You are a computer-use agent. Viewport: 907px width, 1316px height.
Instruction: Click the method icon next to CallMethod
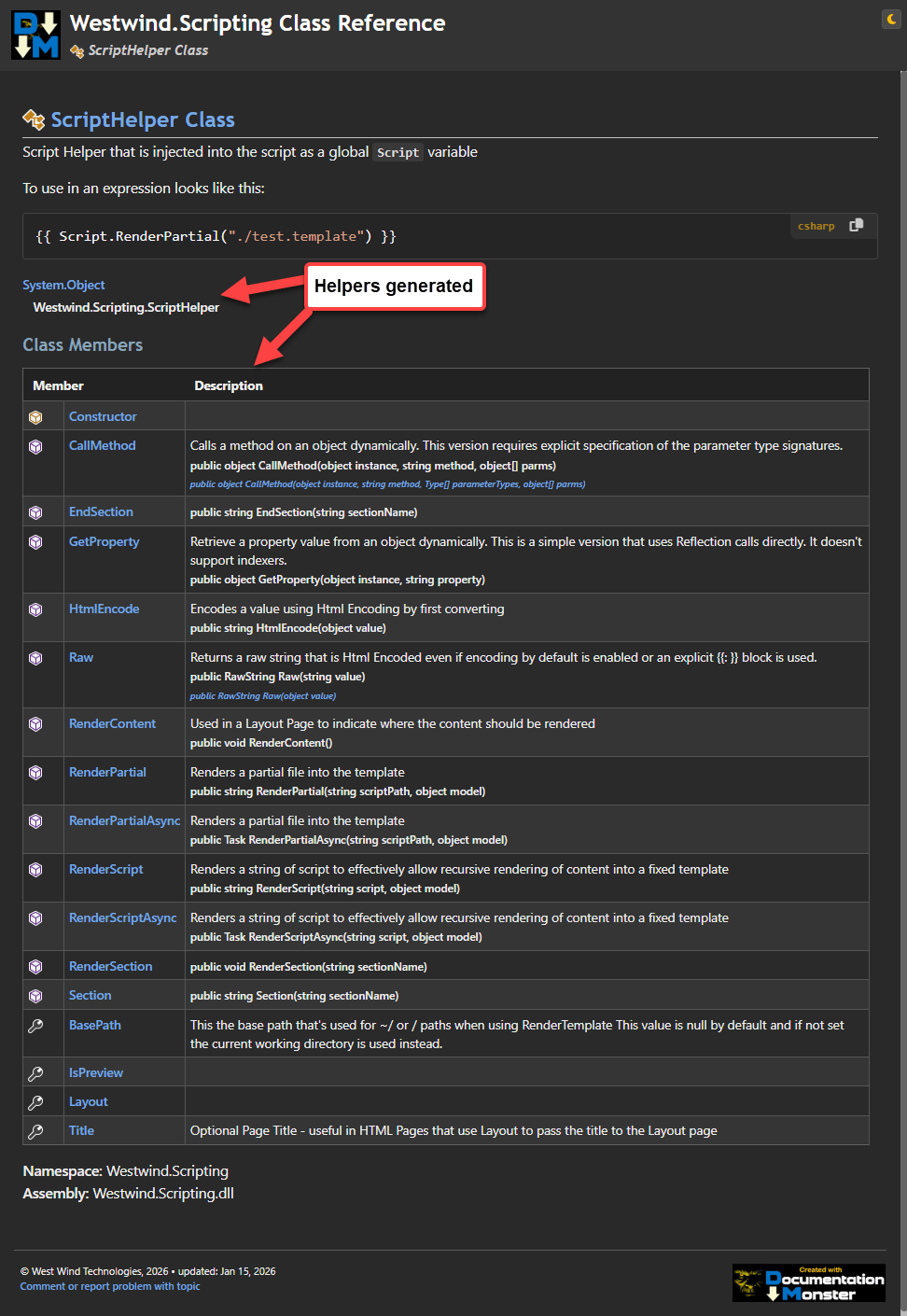[35, 447]
